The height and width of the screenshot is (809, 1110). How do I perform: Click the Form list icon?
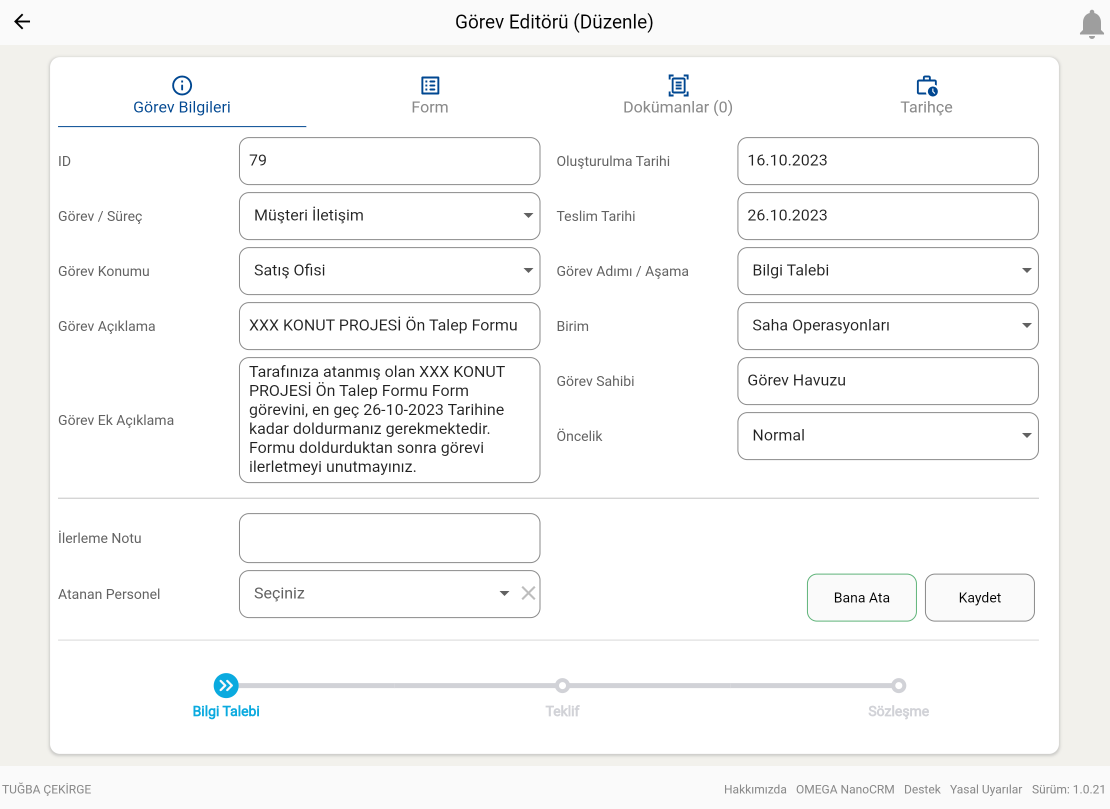(430, 86)
